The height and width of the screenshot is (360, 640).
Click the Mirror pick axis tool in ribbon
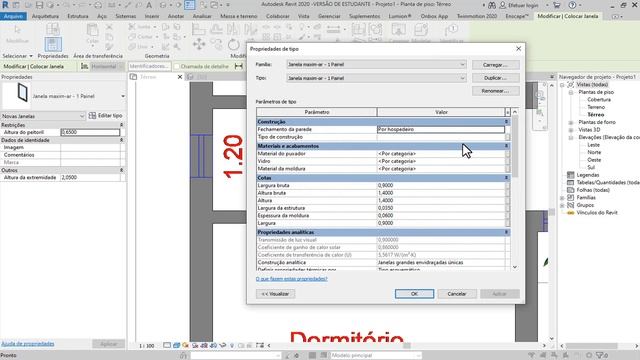[233, 29]
